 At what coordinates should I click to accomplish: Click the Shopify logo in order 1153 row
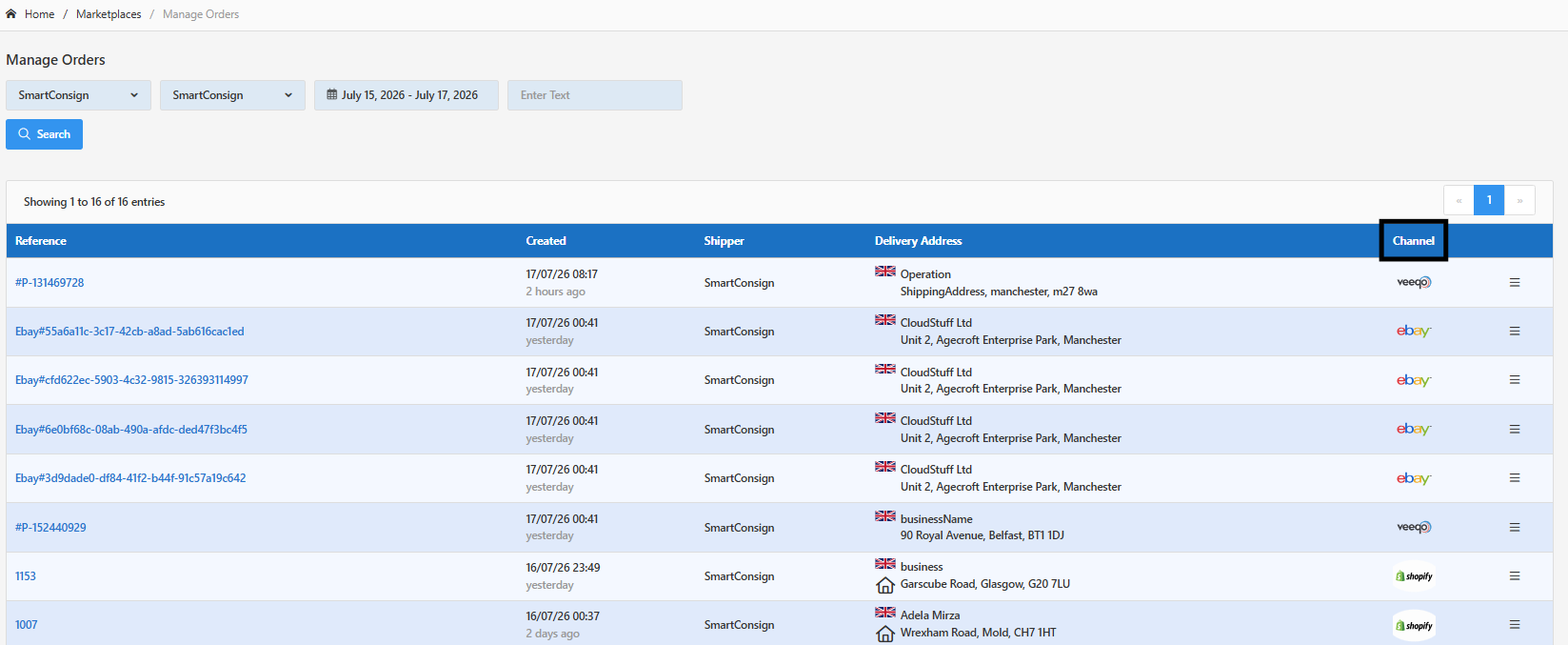[x=1414, y=576]
